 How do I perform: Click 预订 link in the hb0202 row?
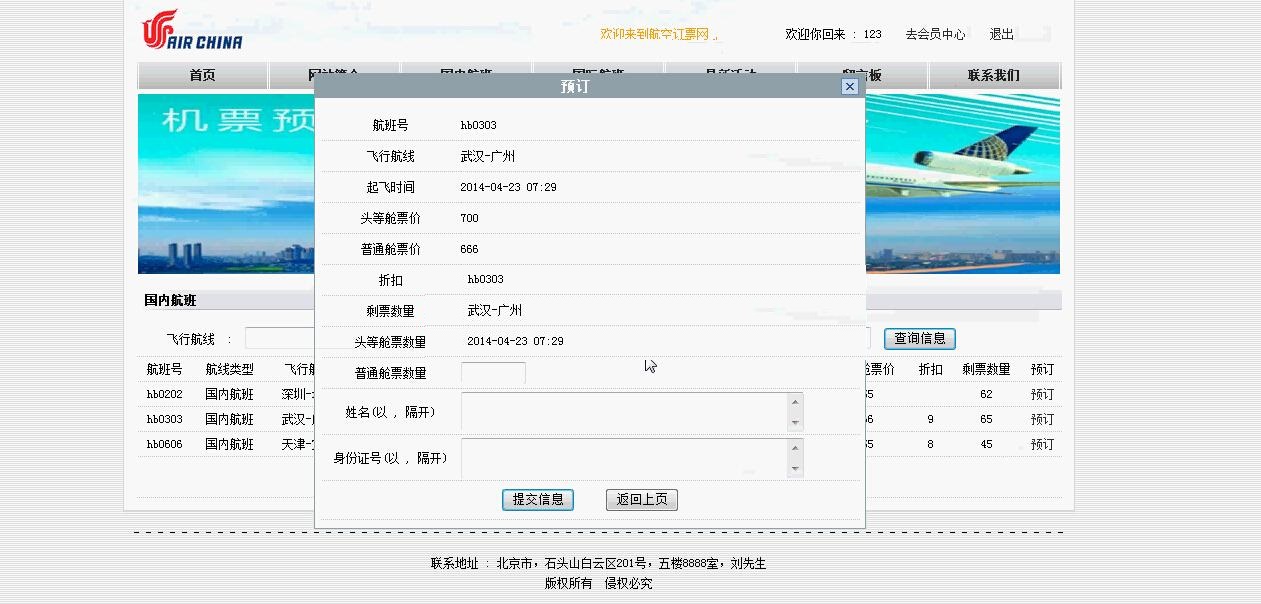(1043, 395)
